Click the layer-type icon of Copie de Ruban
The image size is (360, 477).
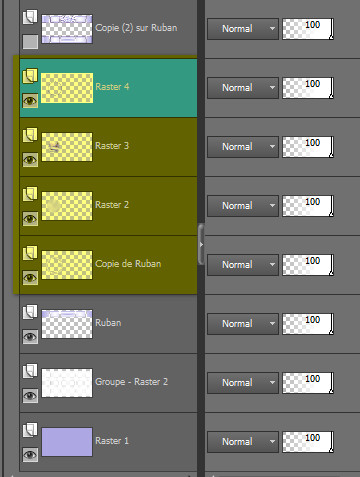tap(30, 253)
